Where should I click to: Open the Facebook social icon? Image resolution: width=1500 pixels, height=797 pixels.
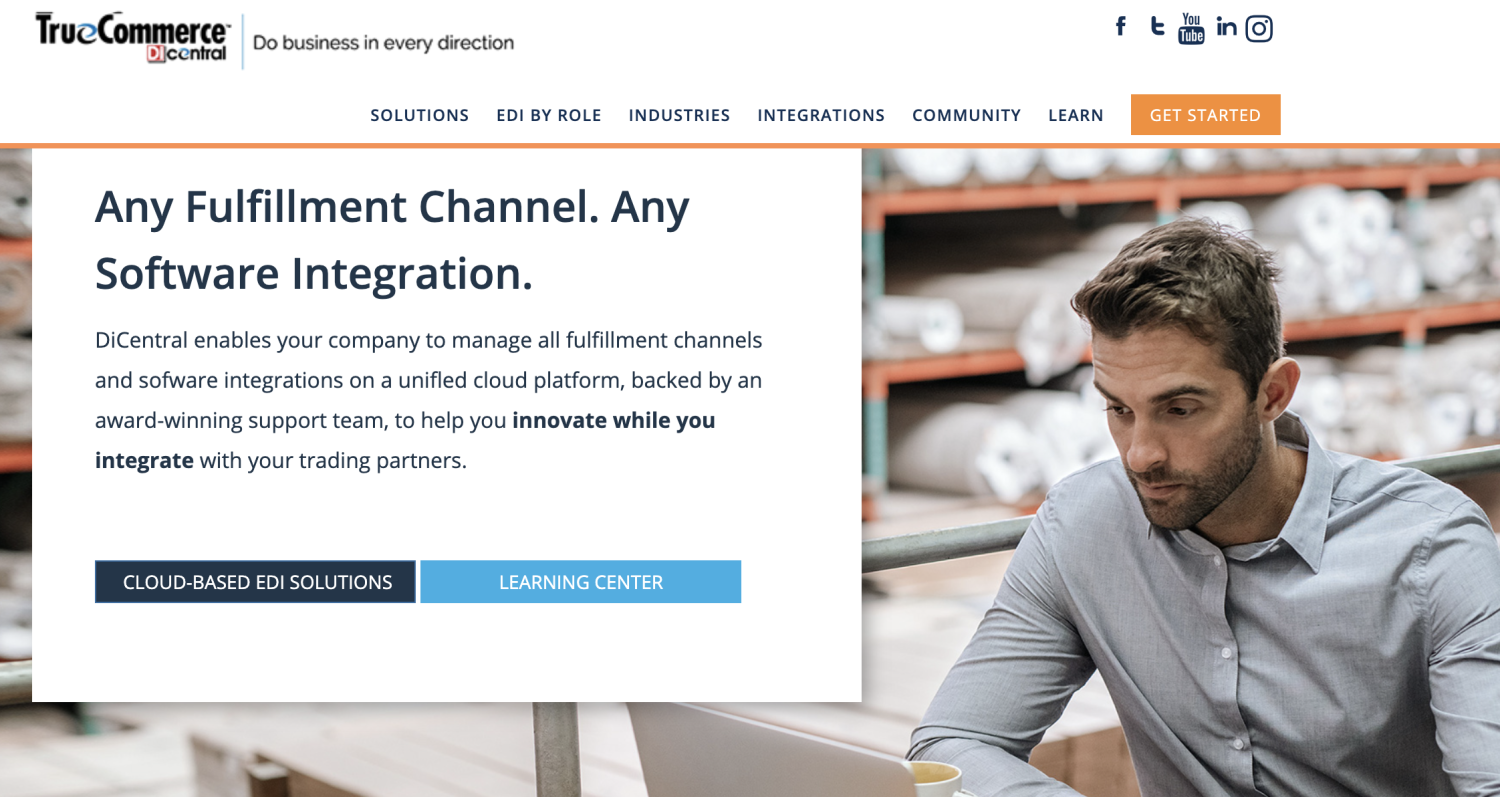point(1121,27)
